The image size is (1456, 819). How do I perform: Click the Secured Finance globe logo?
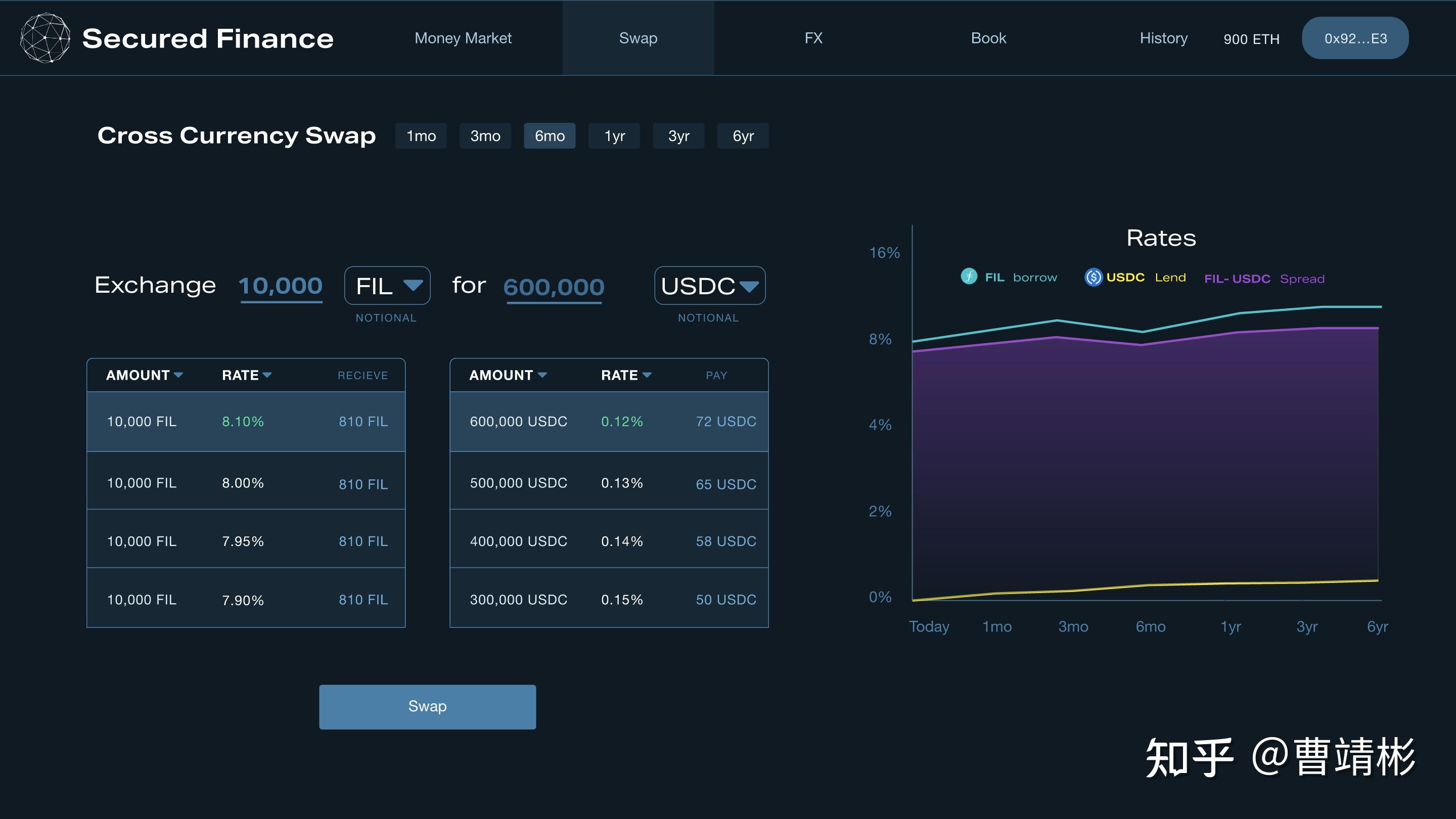coord(45,38)
